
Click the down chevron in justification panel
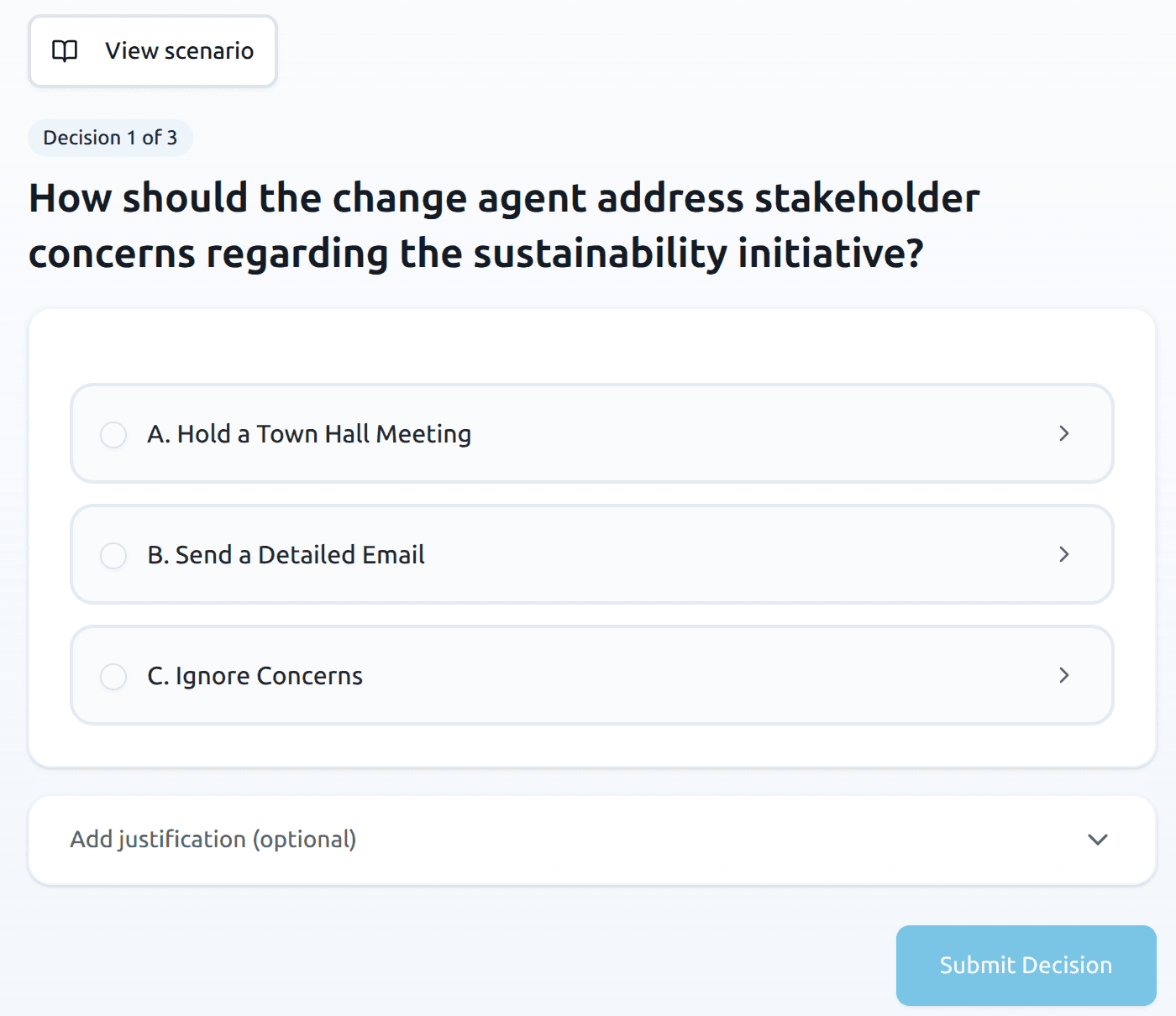point(1097,840)
